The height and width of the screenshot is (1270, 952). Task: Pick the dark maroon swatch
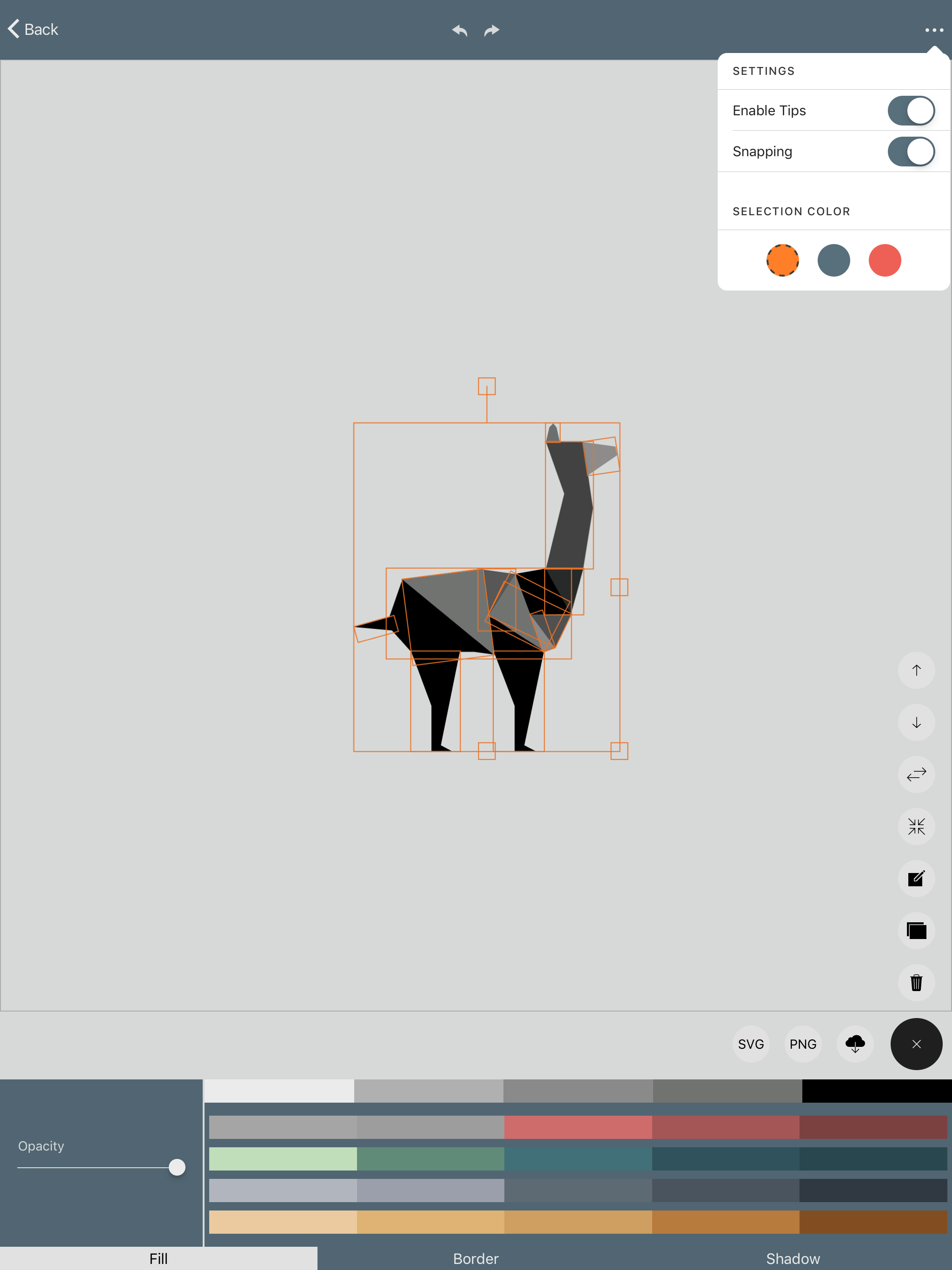coord(873,1127)
